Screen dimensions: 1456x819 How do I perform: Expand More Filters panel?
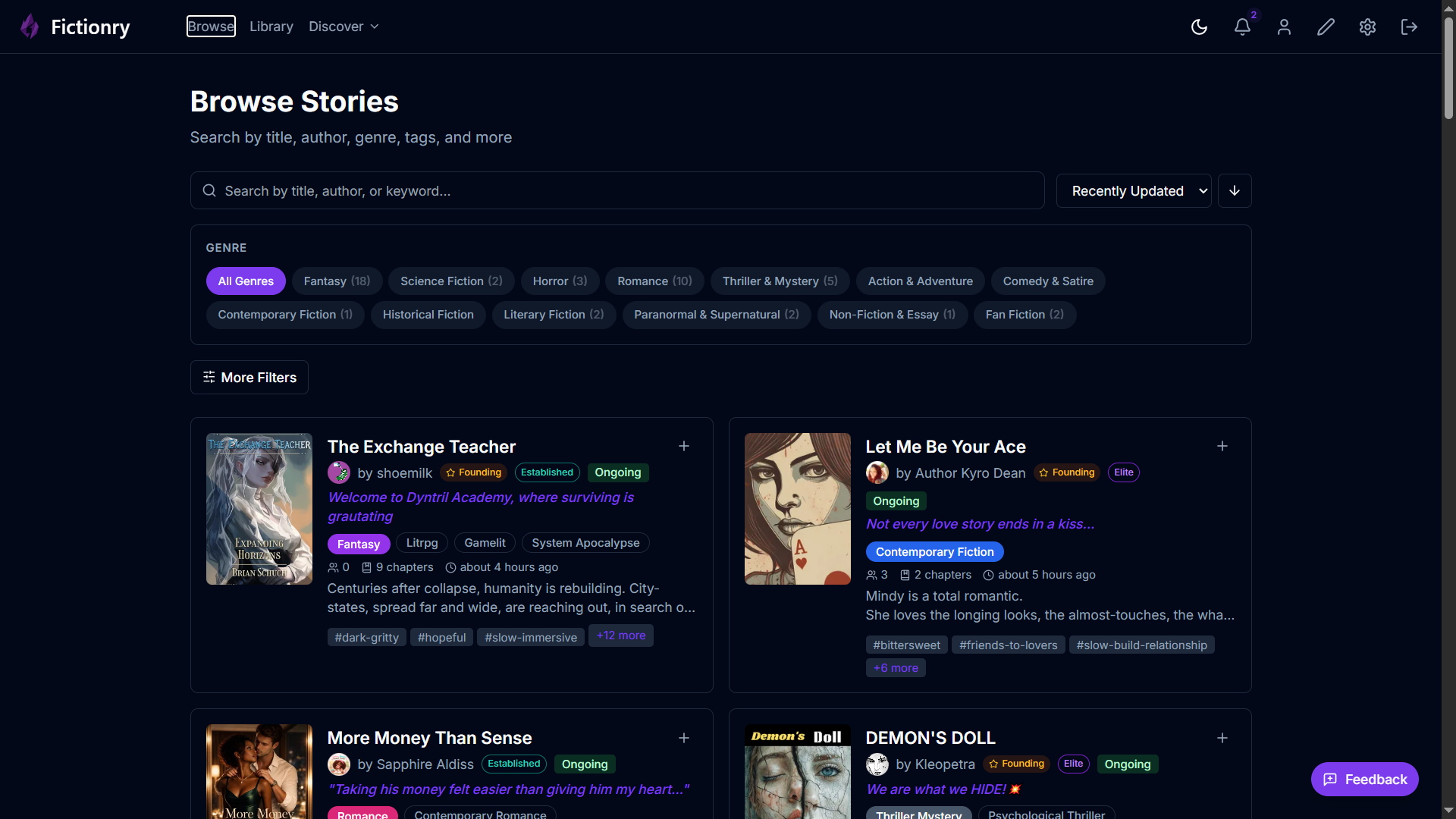click(x=249, y=378)
